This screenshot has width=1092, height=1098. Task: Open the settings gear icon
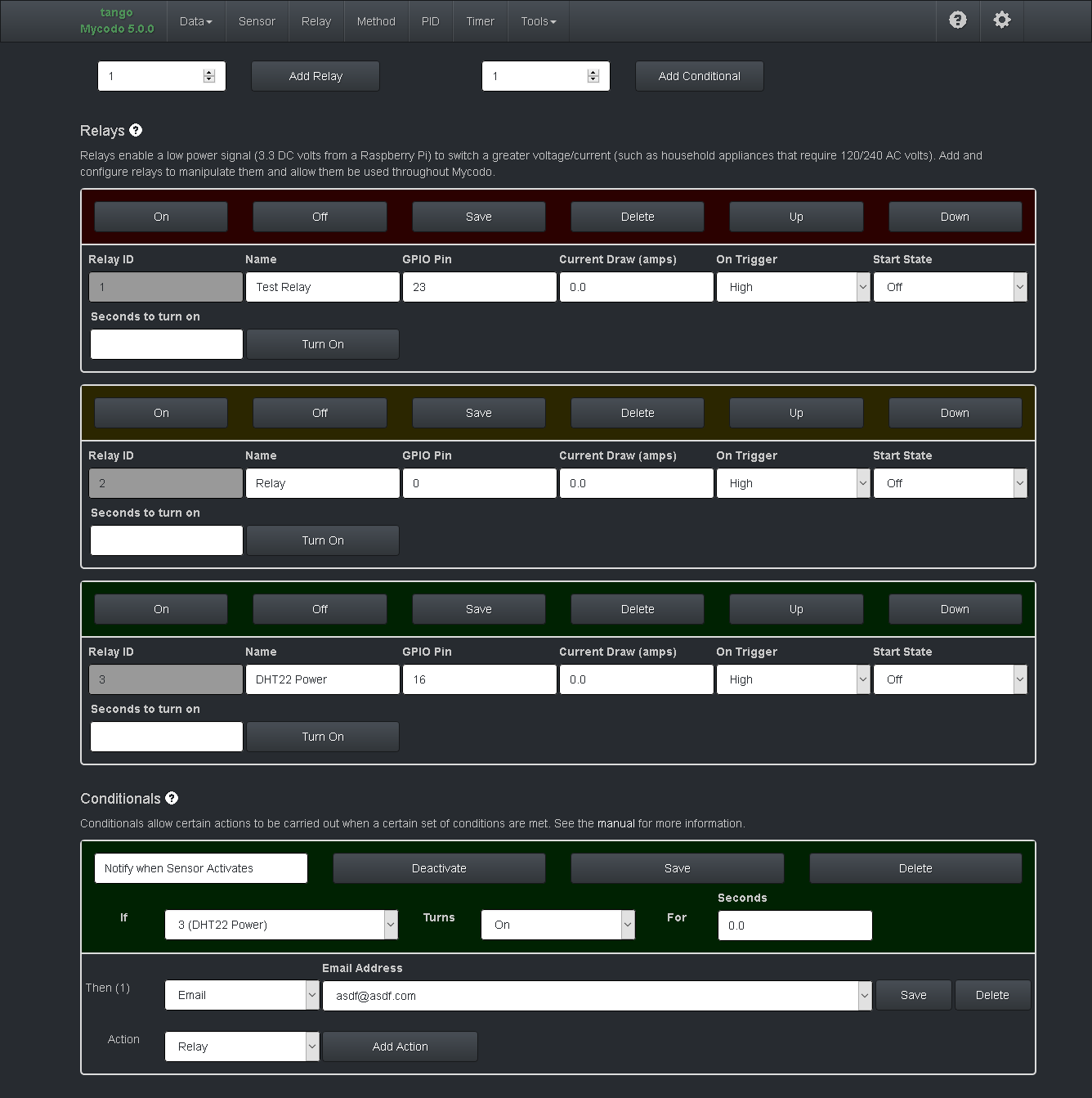coord(1001,20)
